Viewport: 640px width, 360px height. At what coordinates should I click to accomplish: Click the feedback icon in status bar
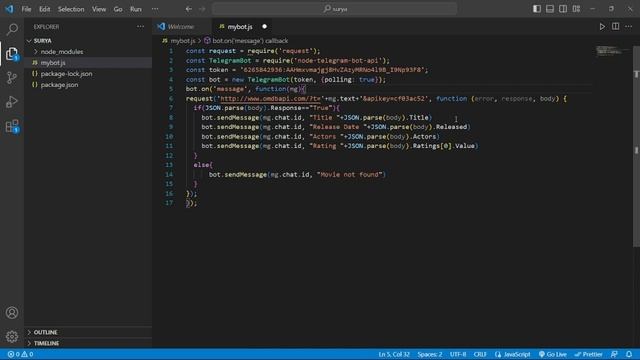tap(614, 354)
